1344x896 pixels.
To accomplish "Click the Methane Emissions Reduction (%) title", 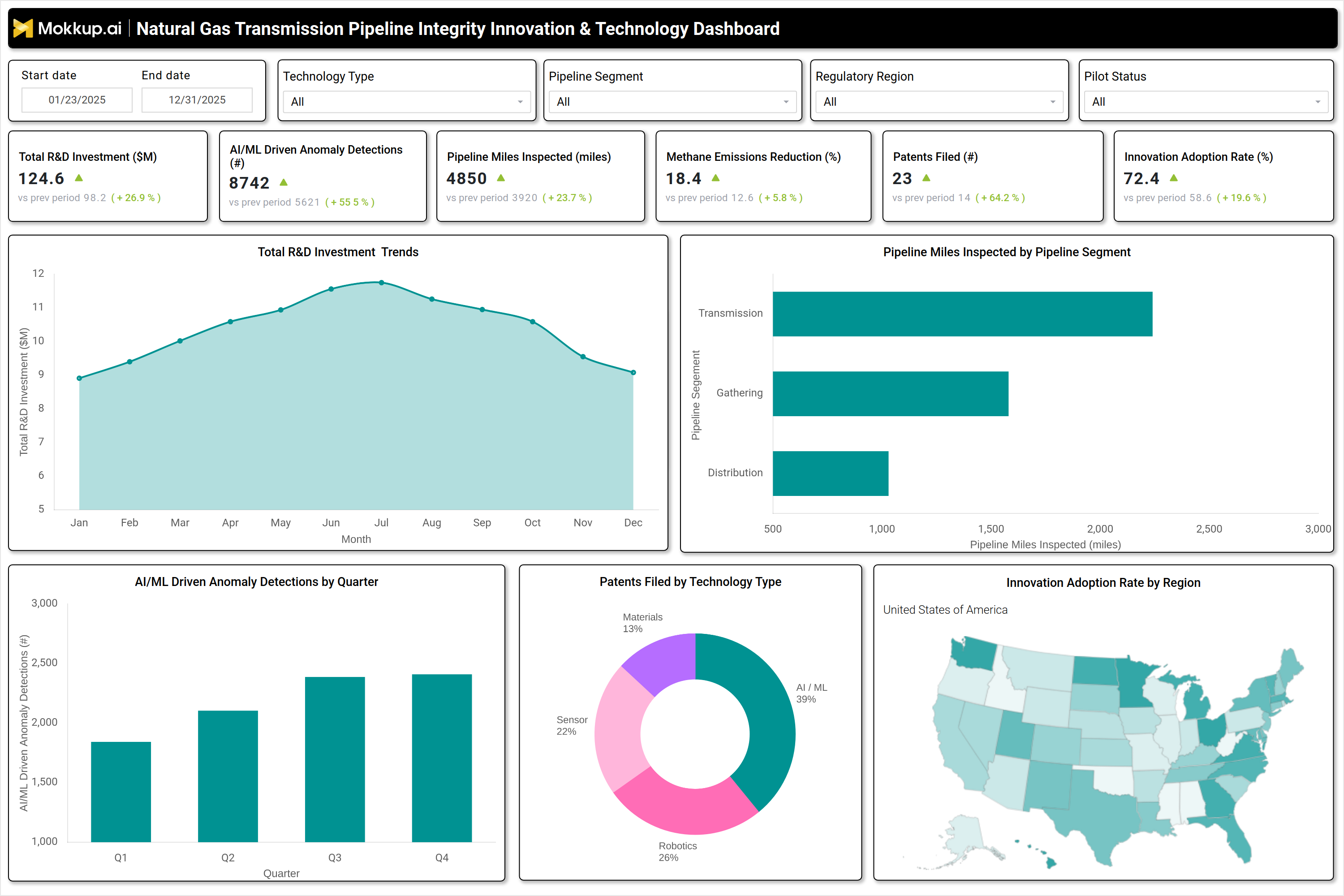I will 754,156.
